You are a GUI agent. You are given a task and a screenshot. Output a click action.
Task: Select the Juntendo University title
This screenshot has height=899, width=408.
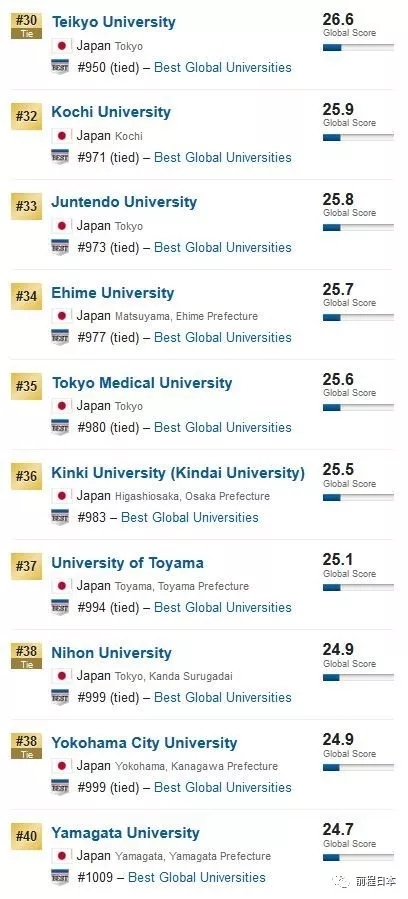[x=124, y=202]
